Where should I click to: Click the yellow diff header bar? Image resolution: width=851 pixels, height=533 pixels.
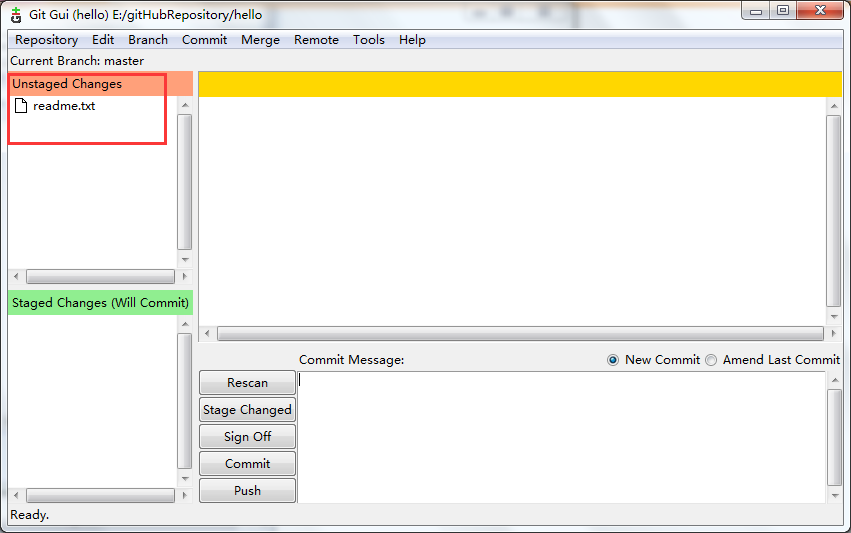[x=520, y=84]
